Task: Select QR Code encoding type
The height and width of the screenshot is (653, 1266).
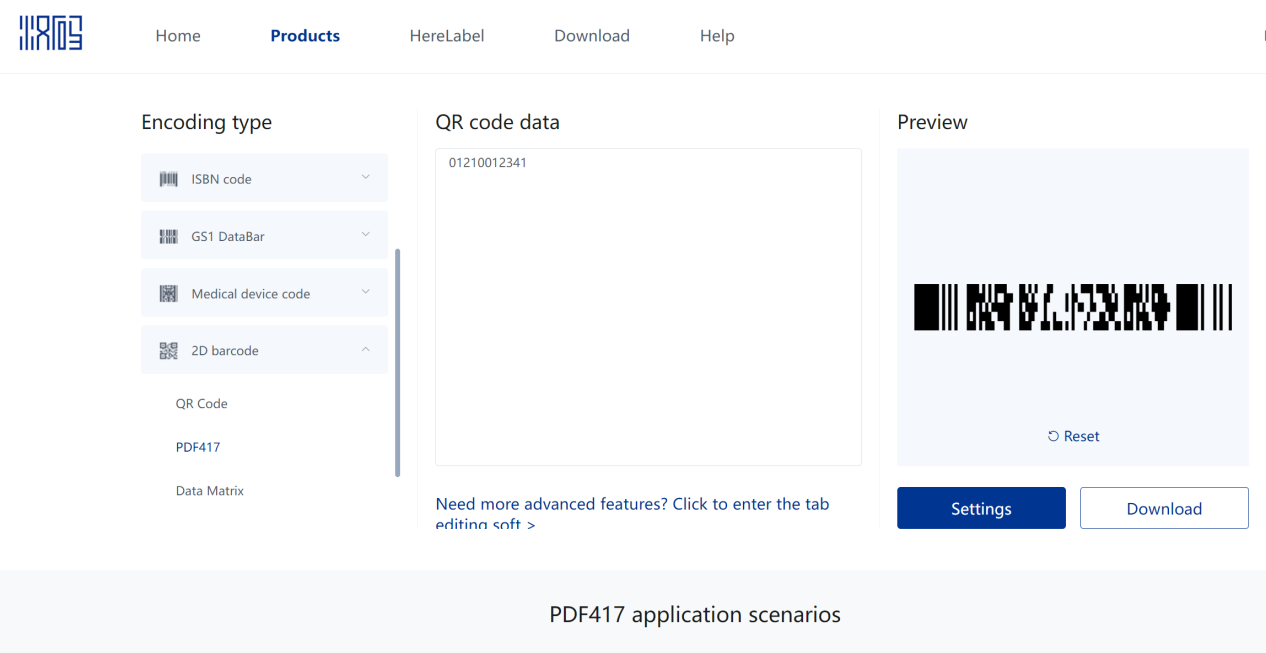Action: click(202, 404)
